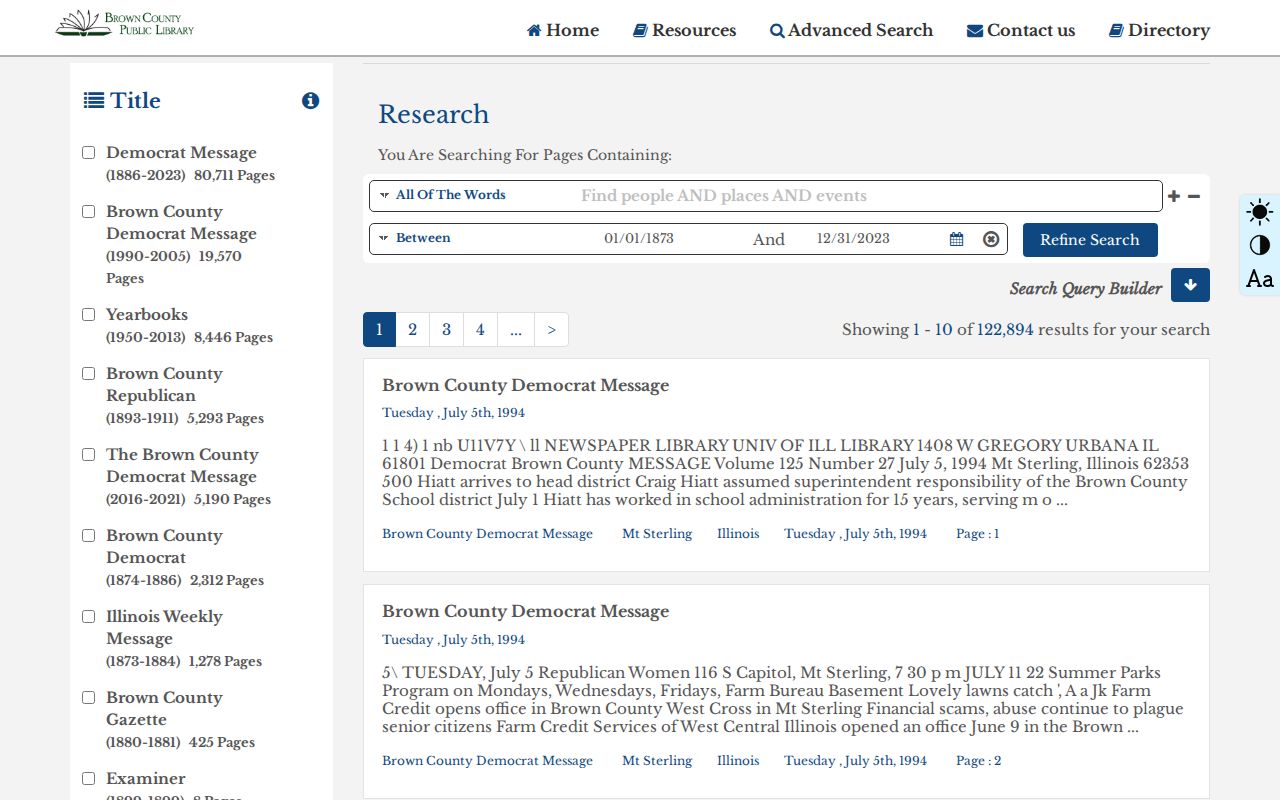Select the Illinois Weekly Message checkbox

(88, 617)
